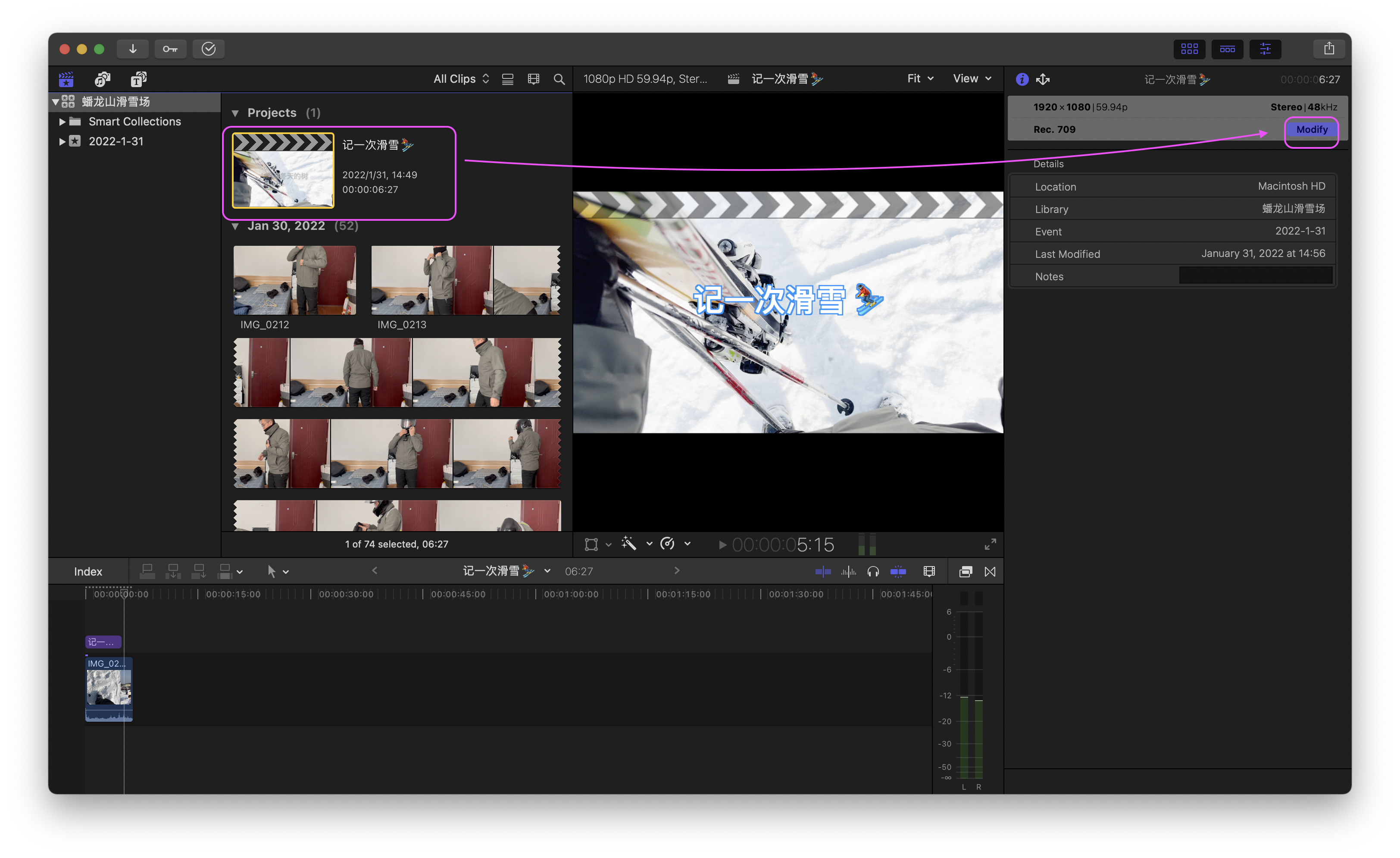Toggle audio skimming headphones icon

873,572
